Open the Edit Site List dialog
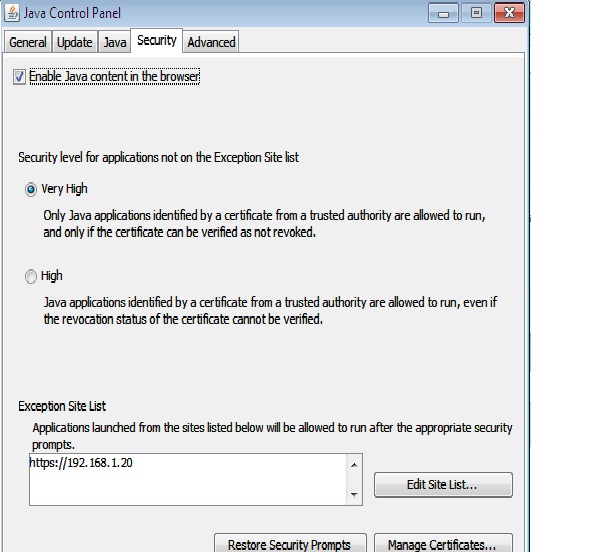 (x=443, y=485)
